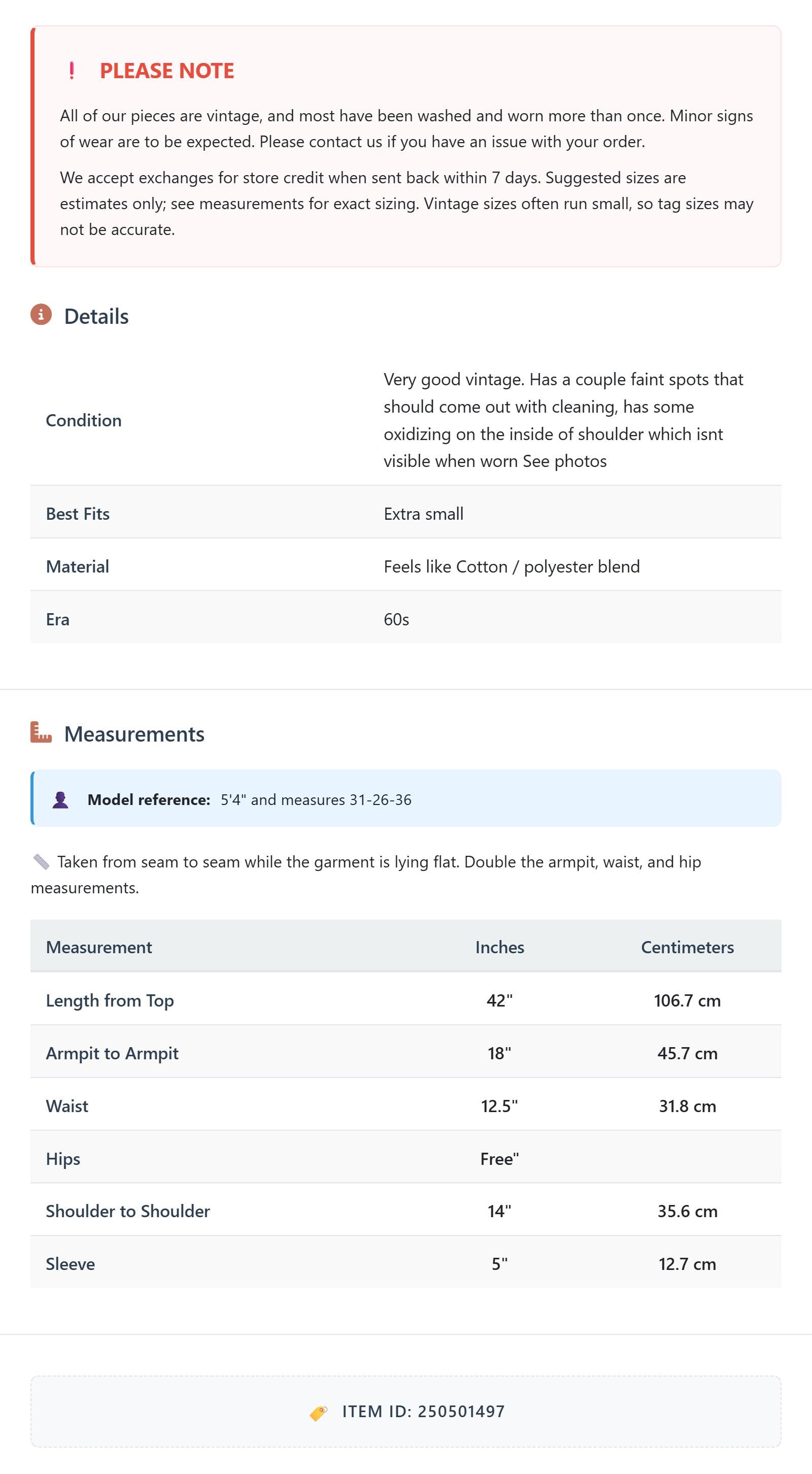Image resolution: width=812 pixels, height=1474 pixels.
Task: Click the Measurement column header
Action: 99,947
